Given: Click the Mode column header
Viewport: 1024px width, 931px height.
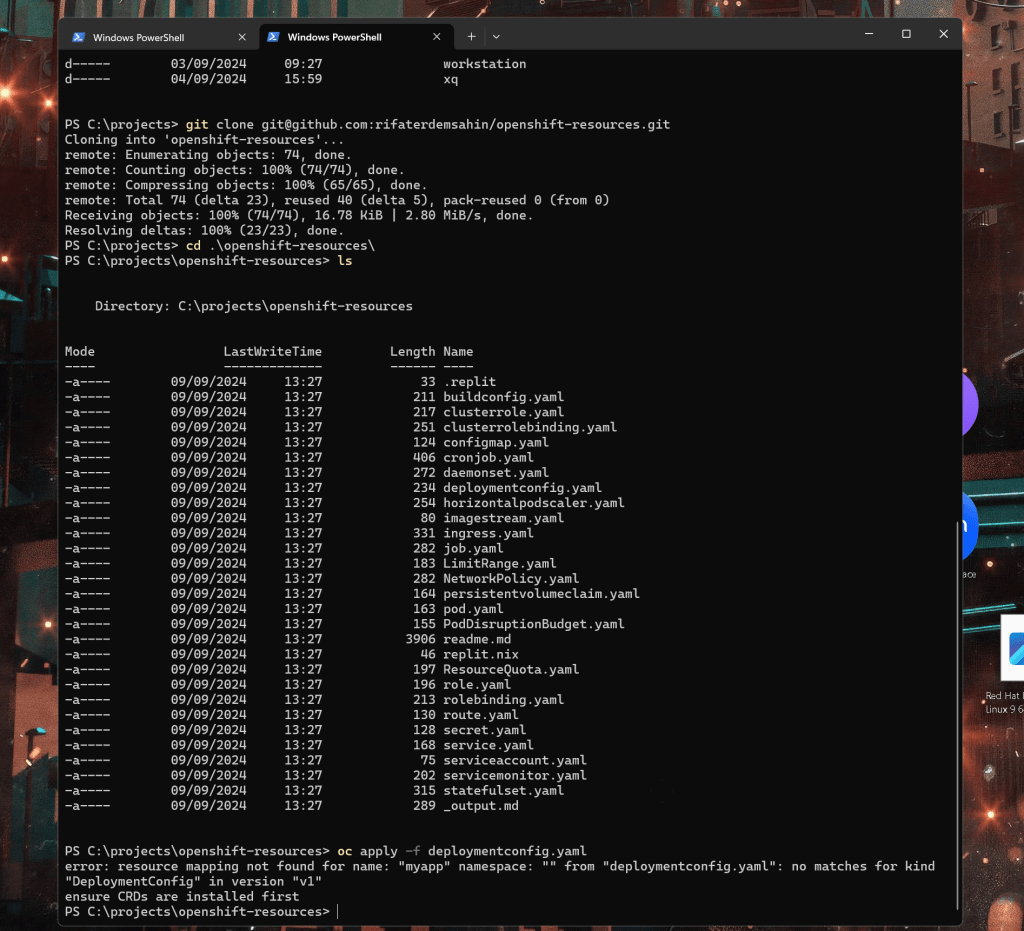Looking at the screenshot, I should 80,351.
